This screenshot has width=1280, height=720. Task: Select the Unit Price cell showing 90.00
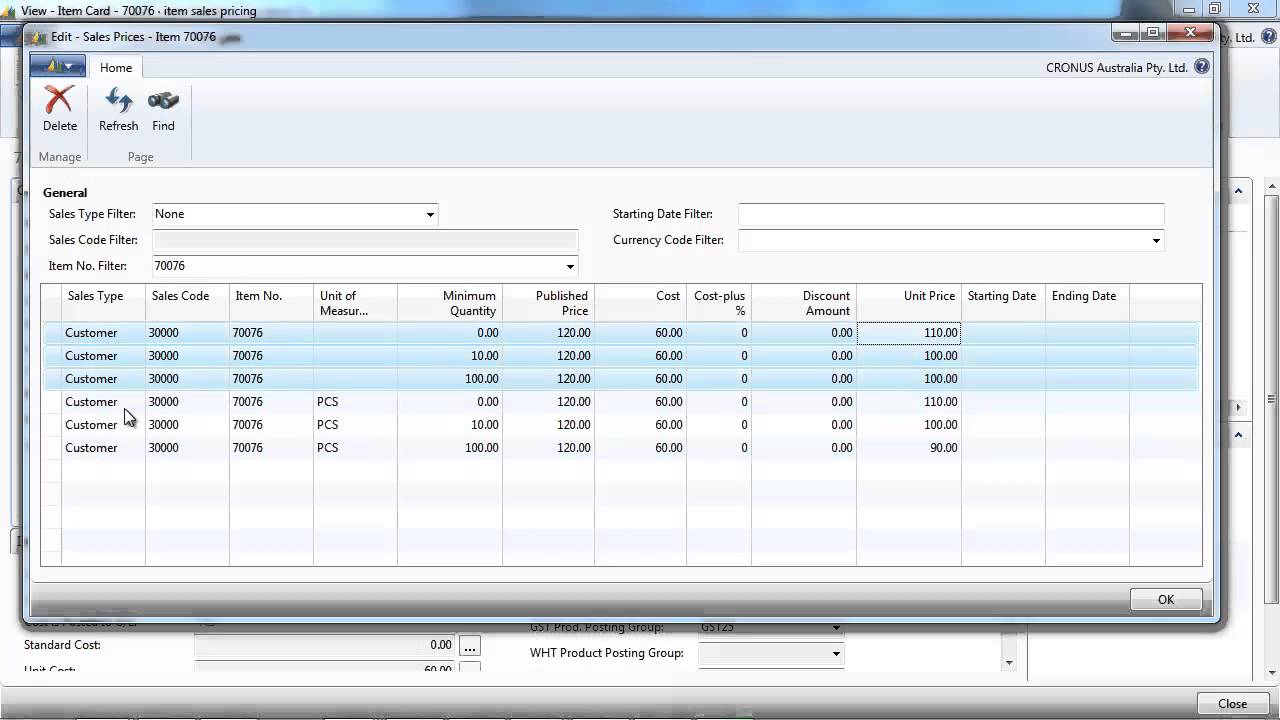click(909, 448)
